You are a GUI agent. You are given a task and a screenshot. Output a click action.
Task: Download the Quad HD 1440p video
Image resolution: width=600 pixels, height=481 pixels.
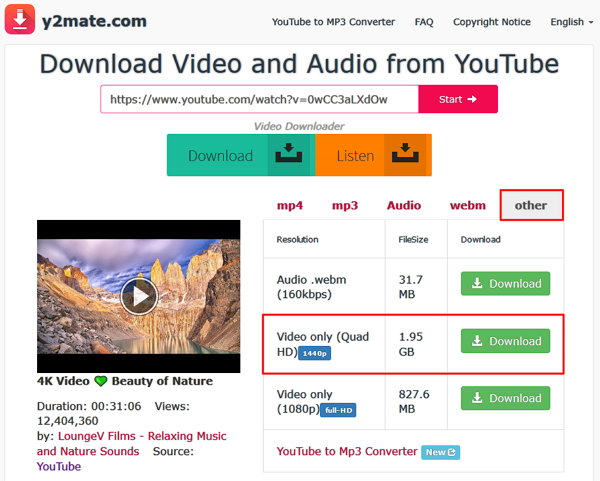505,341
